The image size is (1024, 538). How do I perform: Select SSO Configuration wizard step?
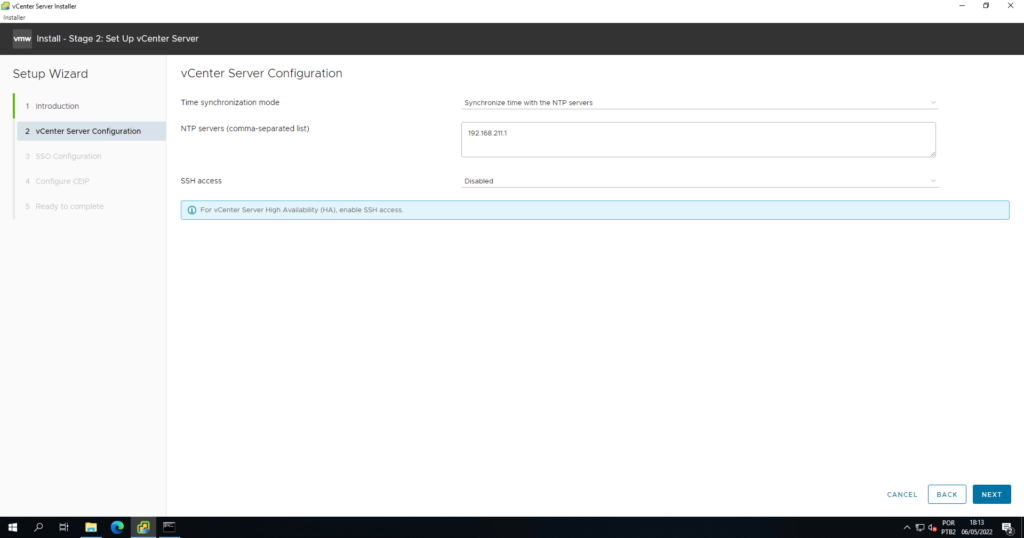click(68, 156)
